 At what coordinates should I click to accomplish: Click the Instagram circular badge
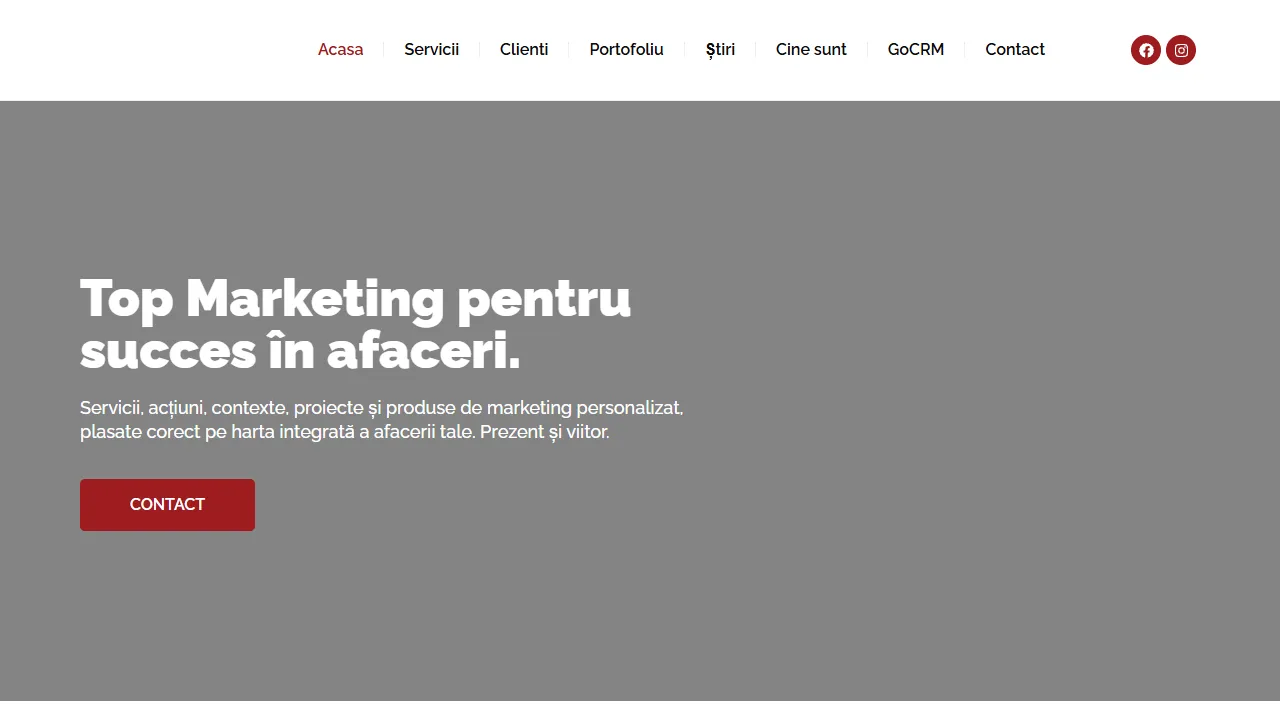click(x=1181, y=49)
